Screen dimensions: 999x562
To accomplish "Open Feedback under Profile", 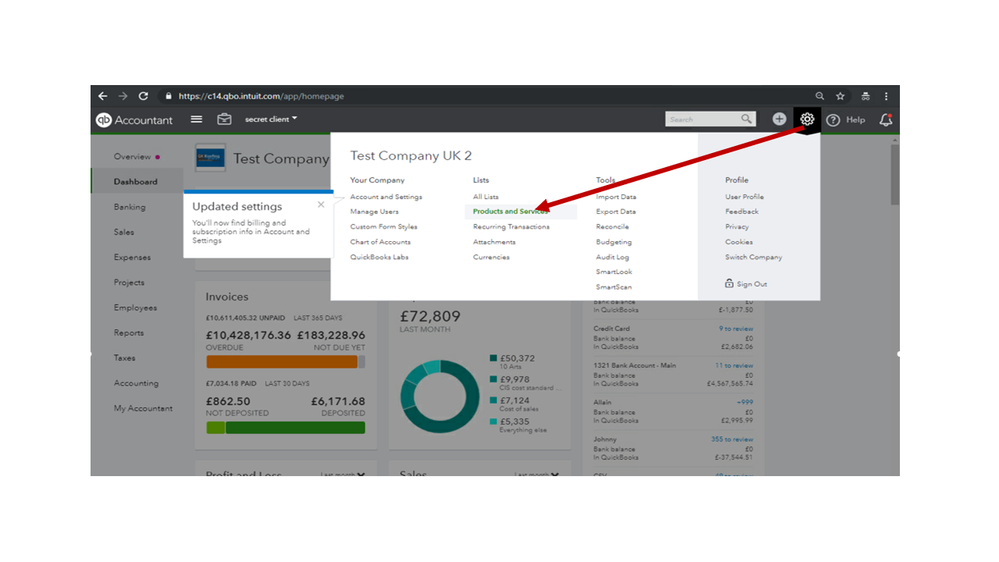I will [742, 212].
